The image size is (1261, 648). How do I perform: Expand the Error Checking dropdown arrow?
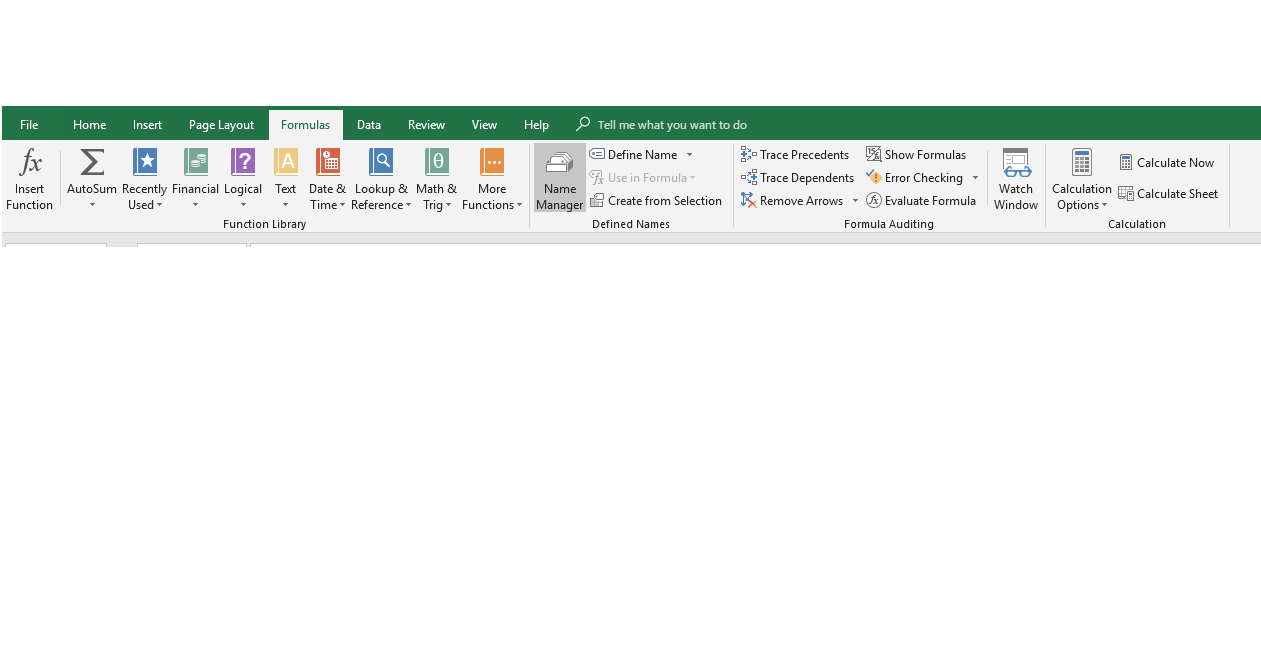click(975, 177)
